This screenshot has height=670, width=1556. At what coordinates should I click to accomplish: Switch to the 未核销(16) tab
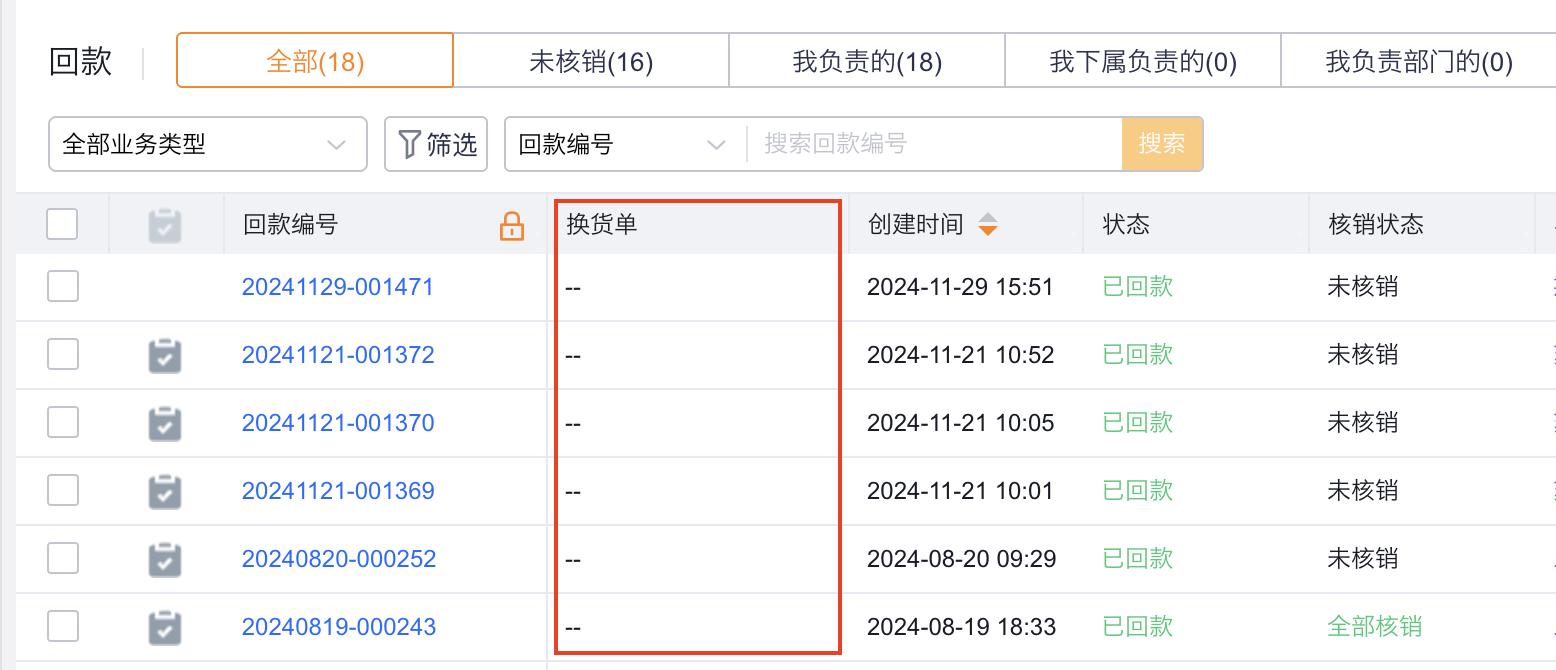[x=591, y=61]
